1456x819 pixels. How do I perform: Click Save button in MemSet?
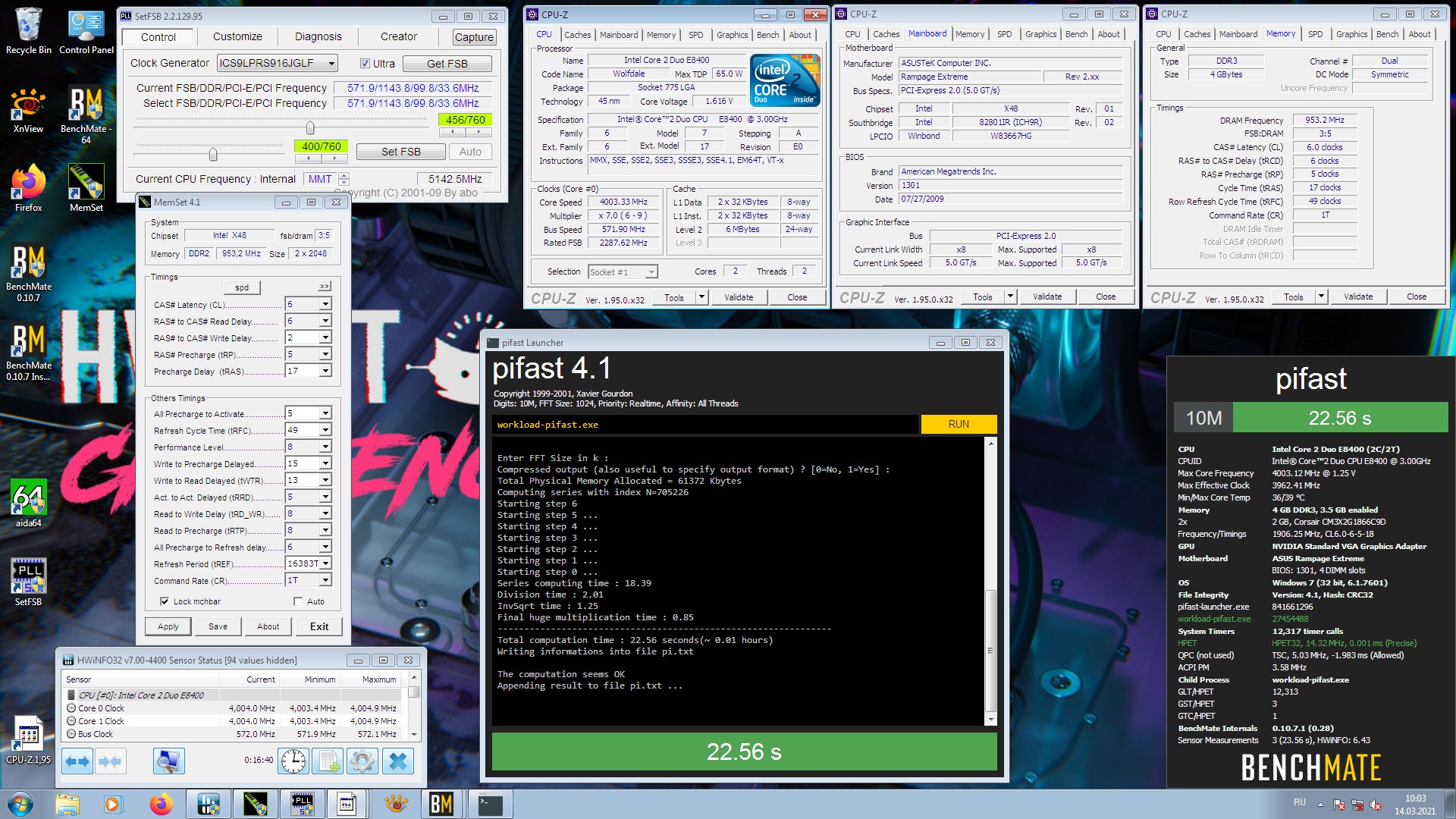tap(218, 626)
